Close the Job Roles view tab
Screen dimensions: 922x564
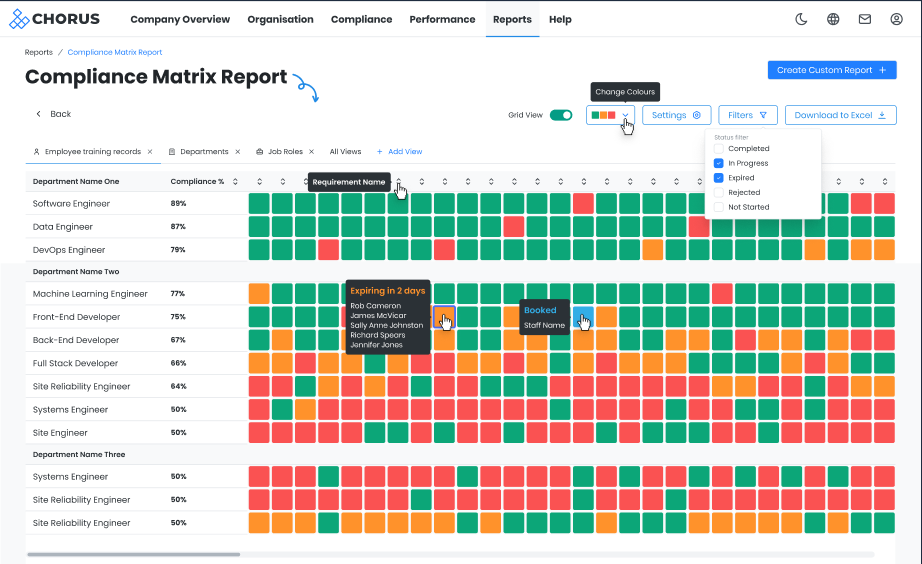coord(311,152)
